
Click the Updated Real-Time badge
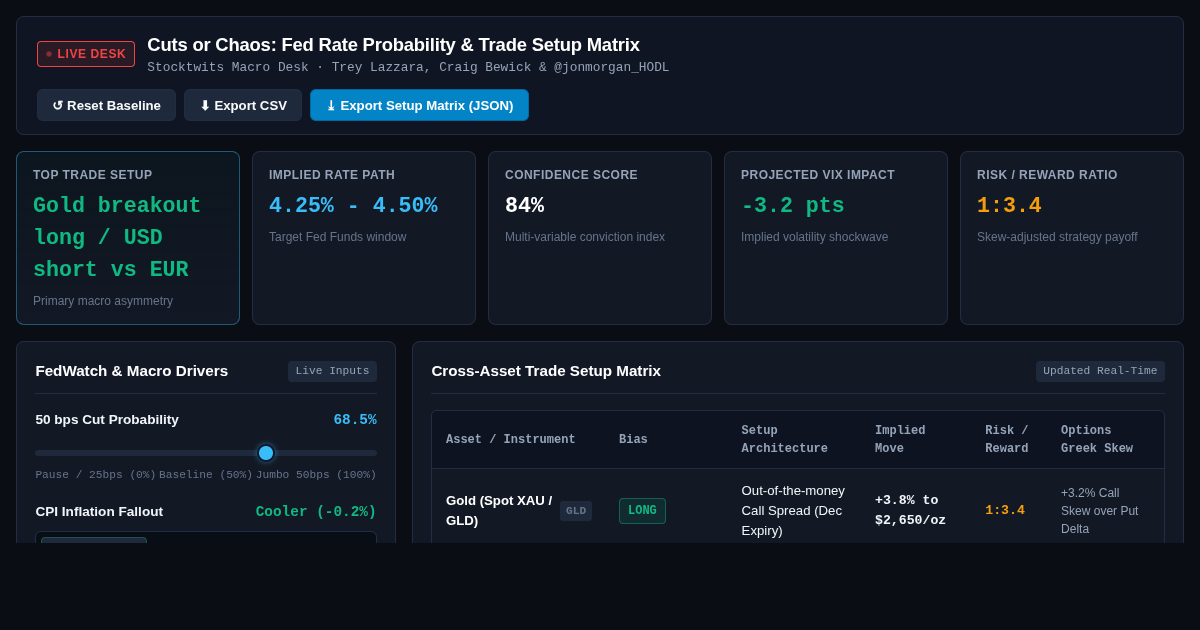pos(1100,371)
